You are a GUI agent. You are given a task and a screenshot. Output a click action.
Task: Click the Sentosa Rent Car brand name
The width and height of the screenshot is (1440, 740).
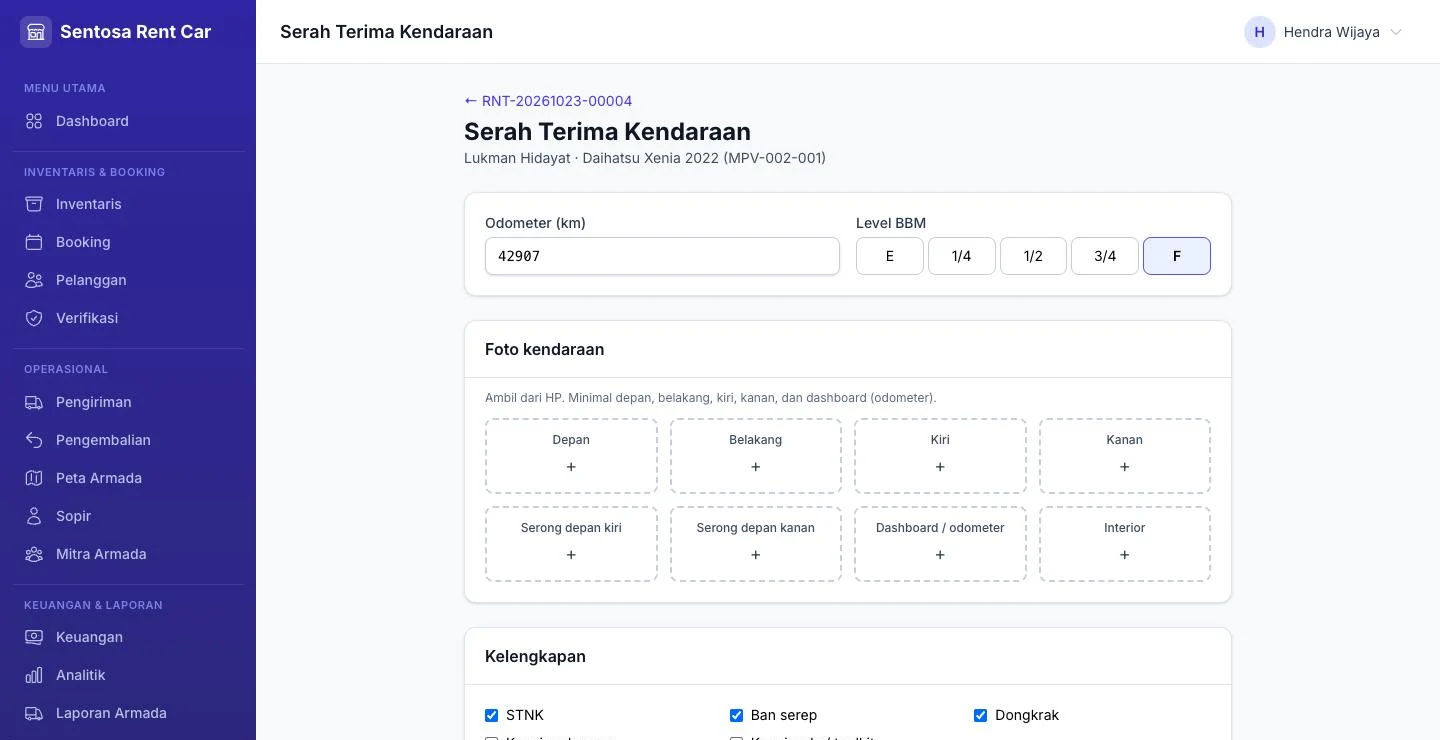click(x=135, y=32)
